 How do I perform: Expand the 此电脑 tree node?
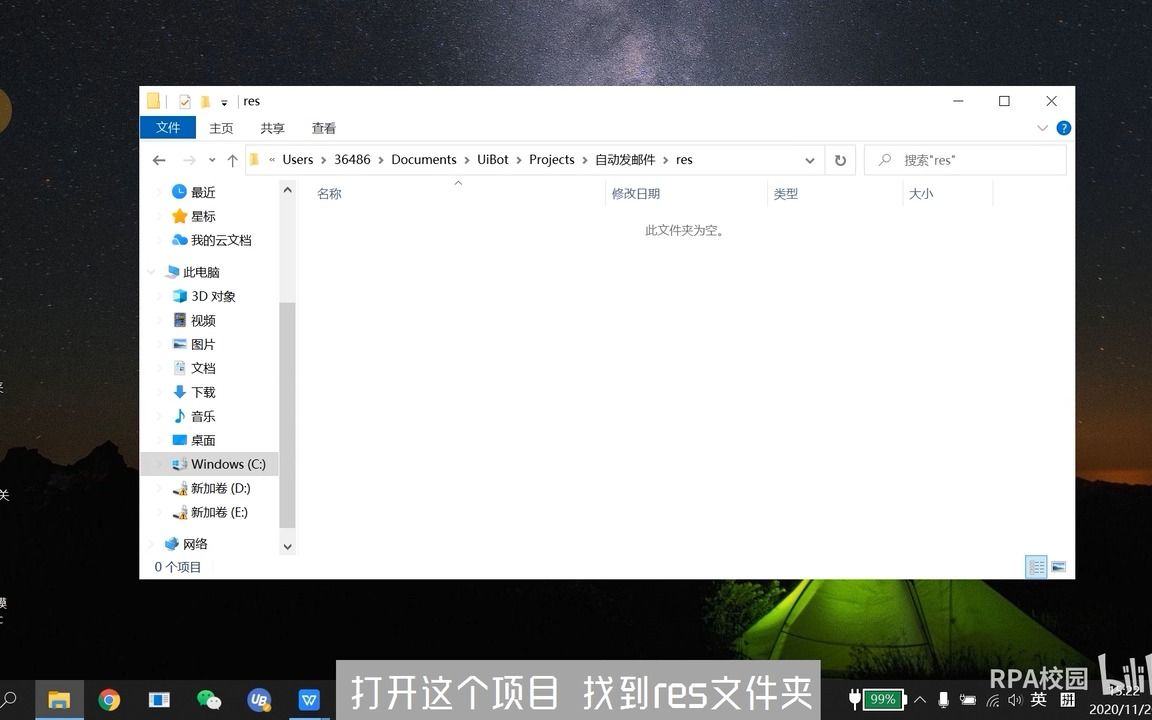coord(152,271)
